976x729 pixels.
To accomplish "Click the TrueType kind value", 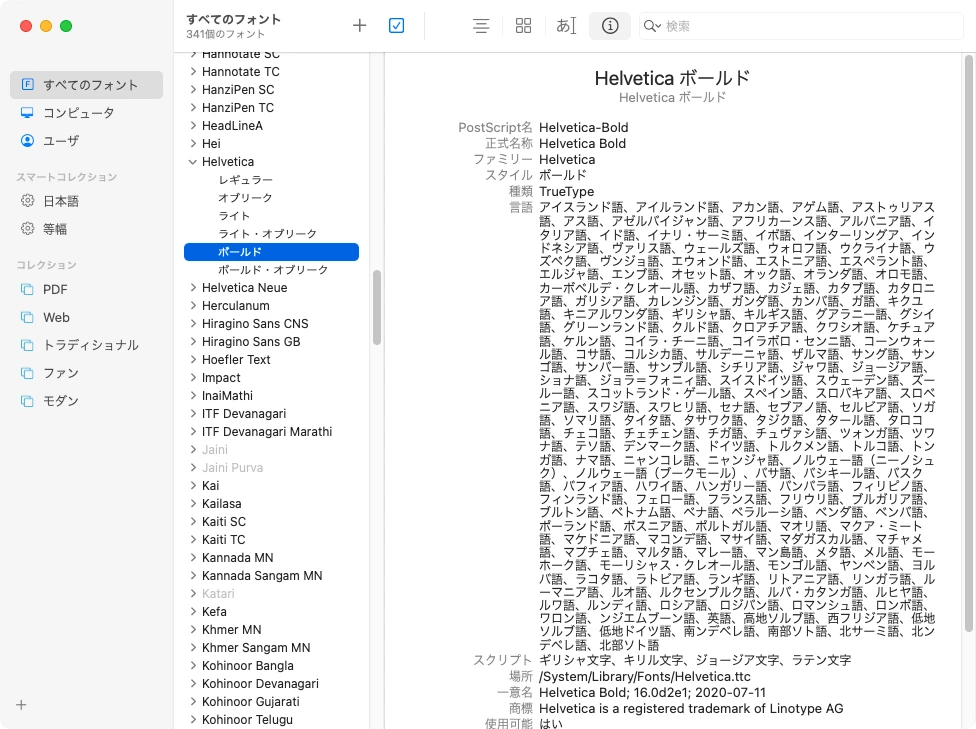I will [x=566, y=192].
